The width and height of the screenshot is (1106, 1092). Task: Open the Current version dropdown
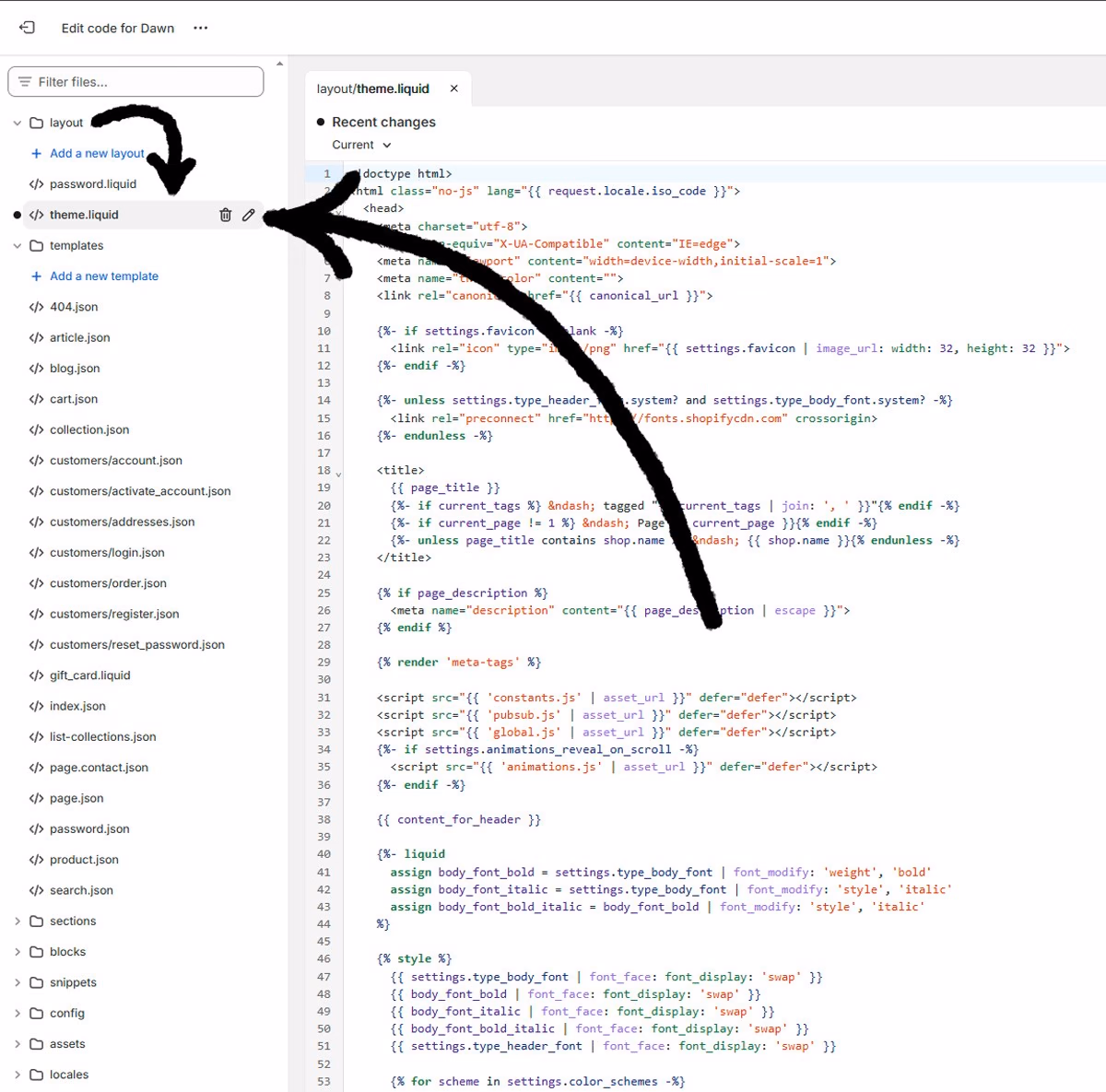coord(361,145)
